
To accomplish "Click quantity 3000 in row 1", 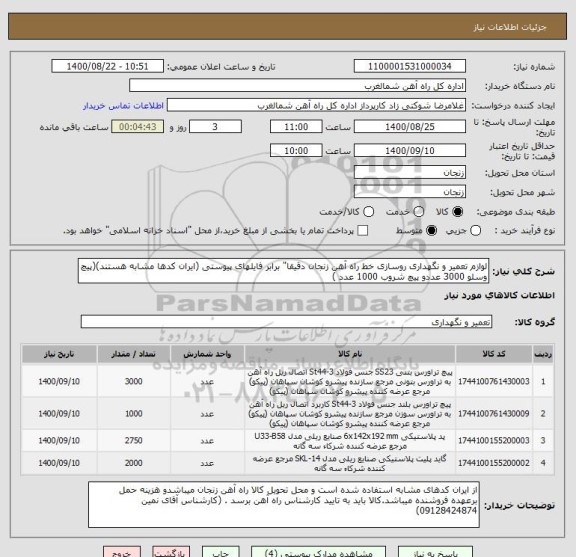I will tap(133, 381).
